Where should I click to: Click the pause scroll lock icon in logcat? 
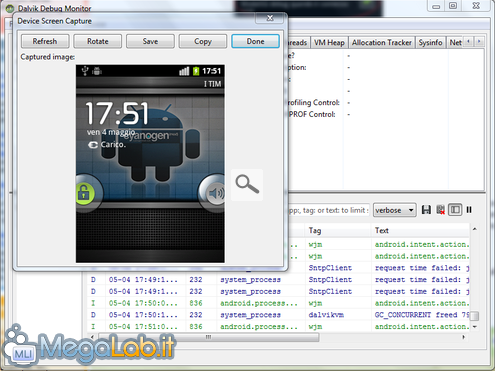coord(469,210)
